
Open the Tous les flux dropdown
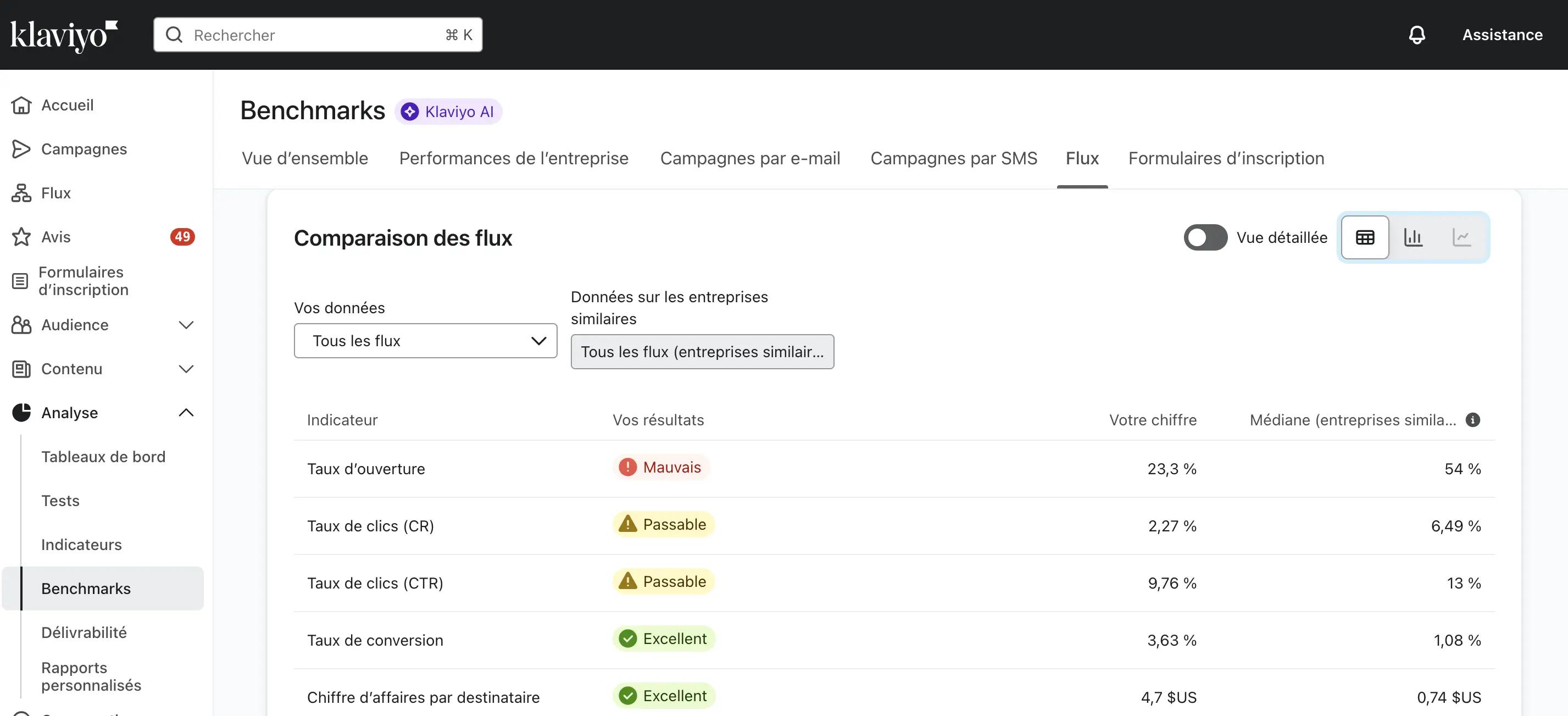(x=425, y=341)
